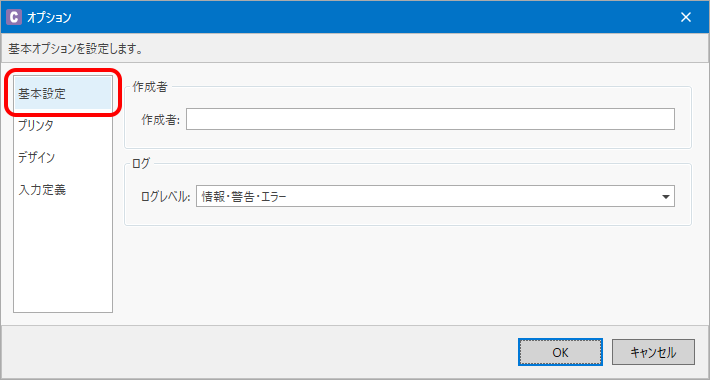Switch to the プリンタ settings page
The height and width of the screenshot is (380, 710).
pos(63,125)
